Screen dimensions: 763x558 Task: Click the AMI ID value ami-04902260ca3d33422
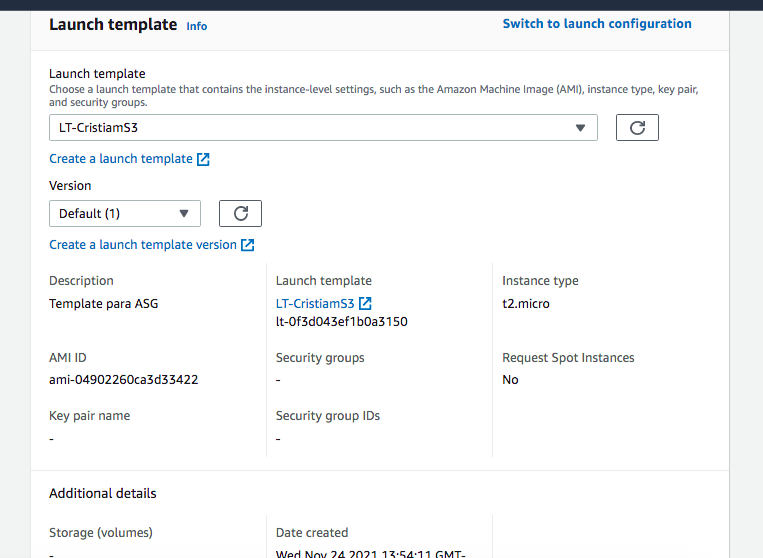point(123,380)
